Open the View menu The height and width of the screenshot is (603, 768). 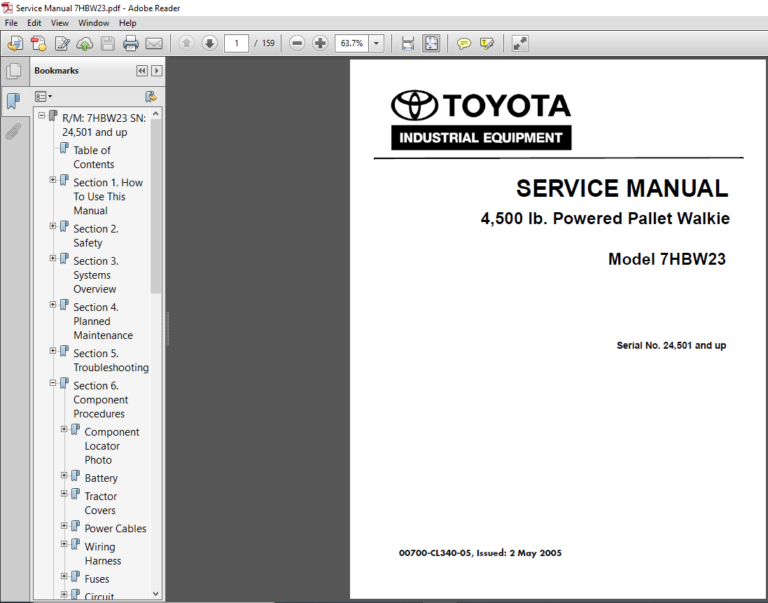pos(60,22)
